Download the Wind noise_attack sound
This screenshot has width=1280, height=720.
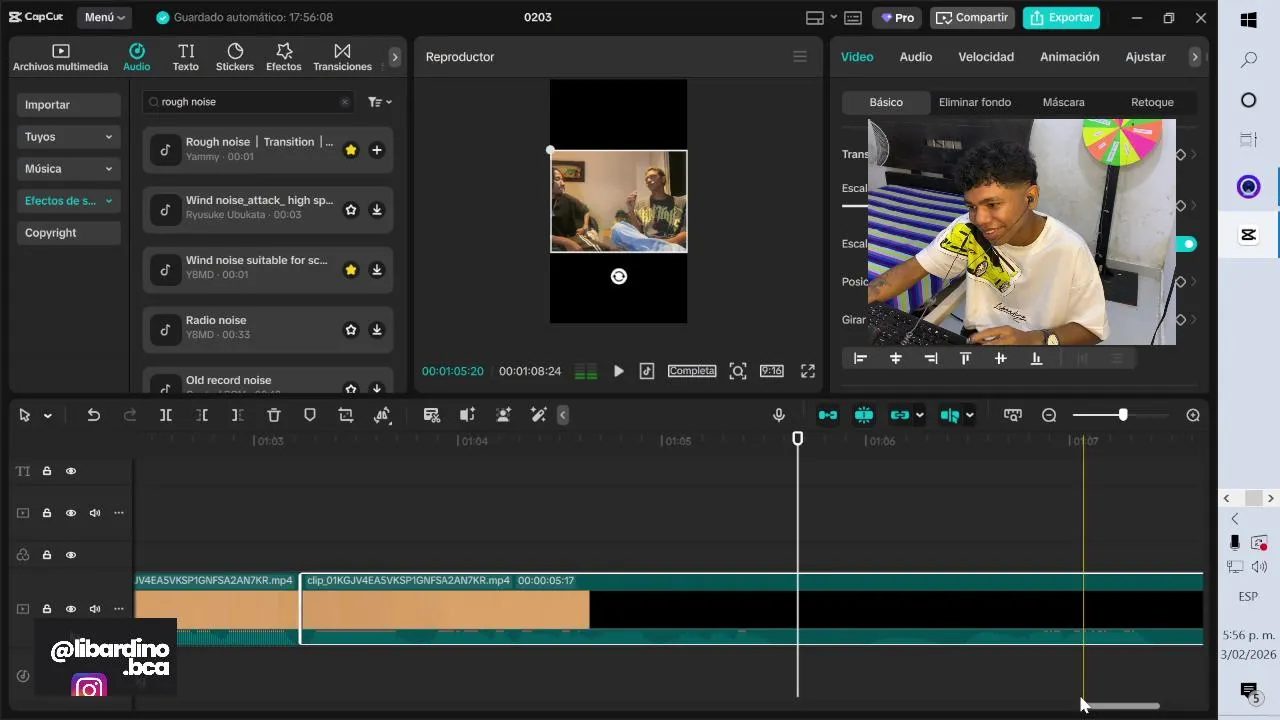(x=377, y=210)
